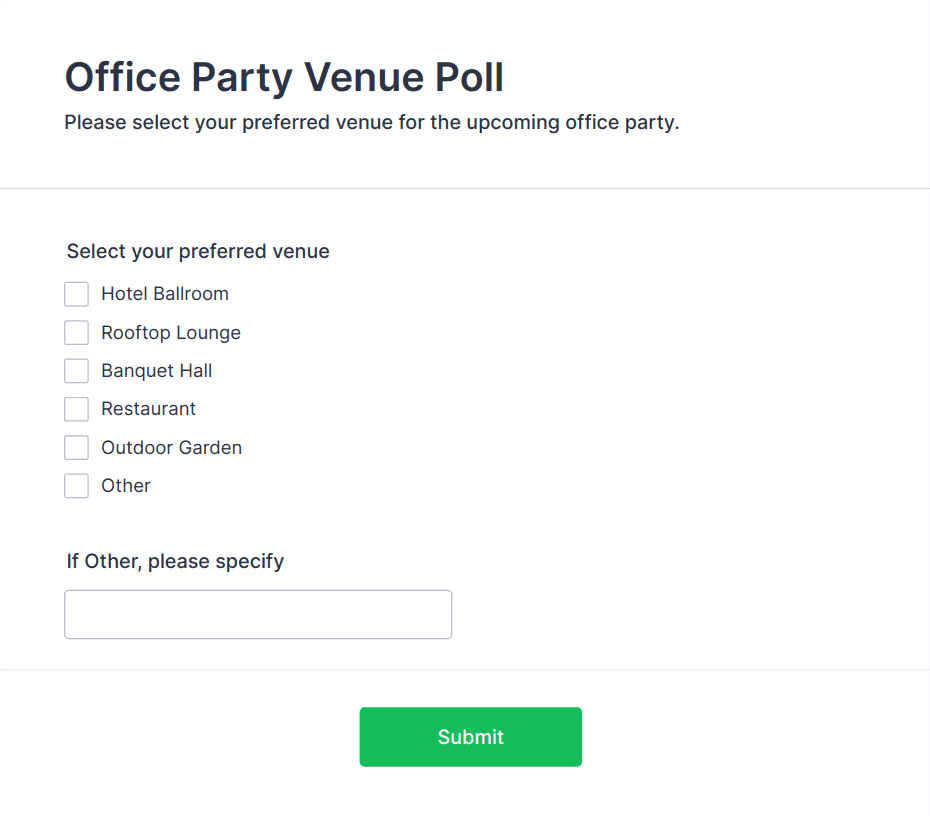
Task: Click the Submit button
Action: [470, 736]
